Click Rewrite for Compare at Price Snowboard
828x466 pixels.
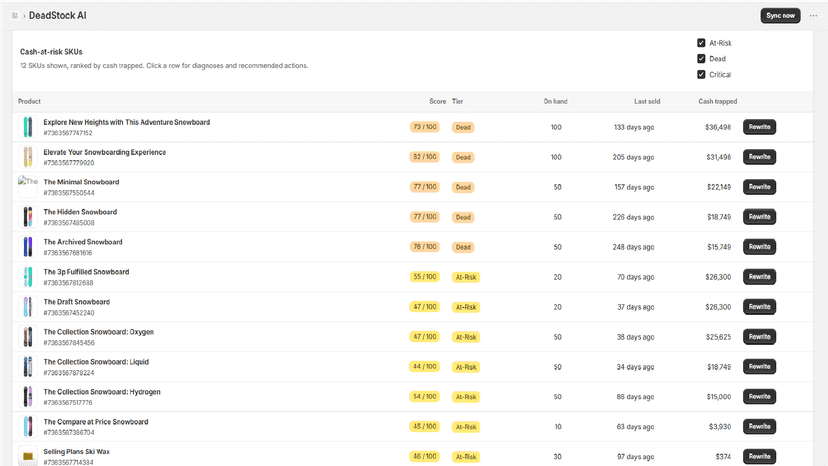(759, 426)
